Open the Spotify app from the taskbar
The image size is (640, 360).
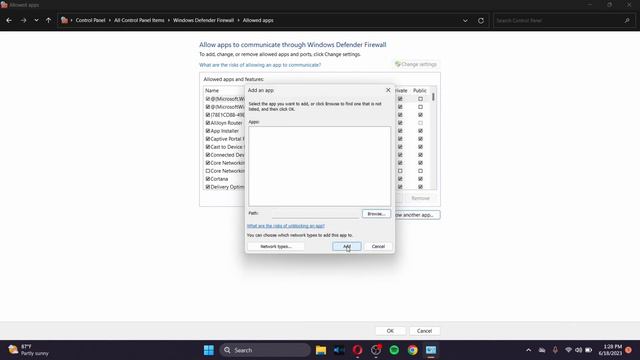pyautogui.click(x=394, y=350)
